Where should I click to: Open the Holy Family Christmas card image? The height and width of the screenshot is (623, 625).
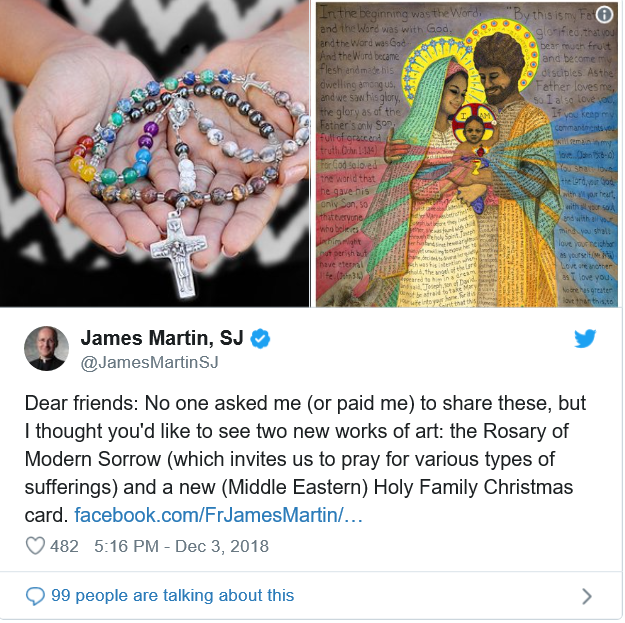pyautogui.click(x=467, y=154)
